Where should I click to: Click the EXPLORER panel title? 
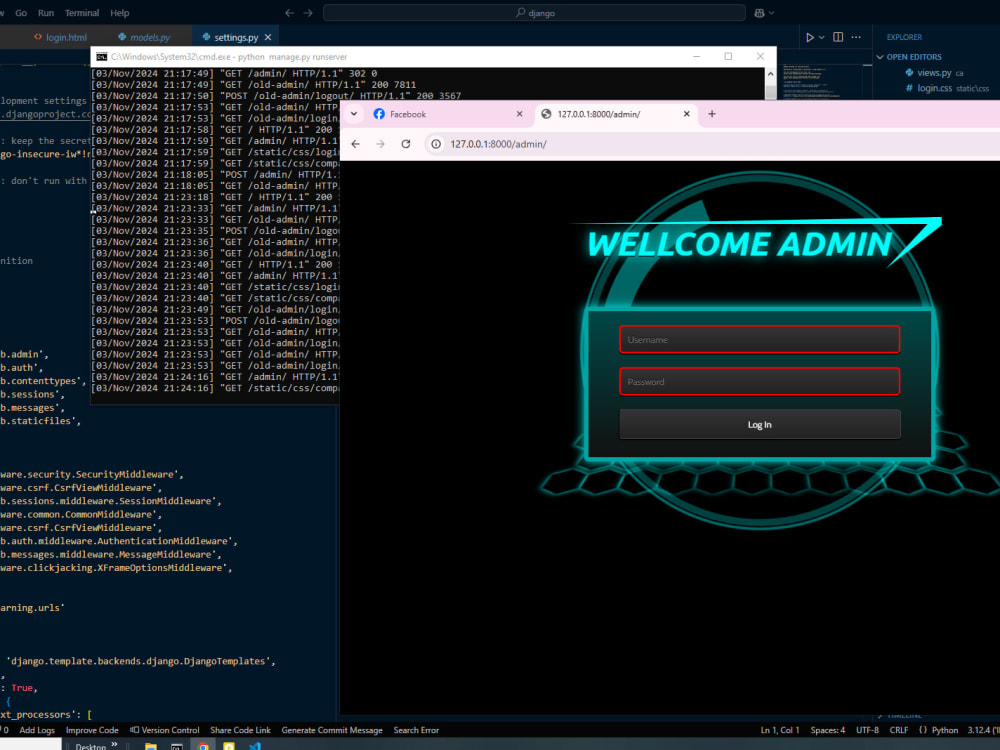(x=904, y=37)
